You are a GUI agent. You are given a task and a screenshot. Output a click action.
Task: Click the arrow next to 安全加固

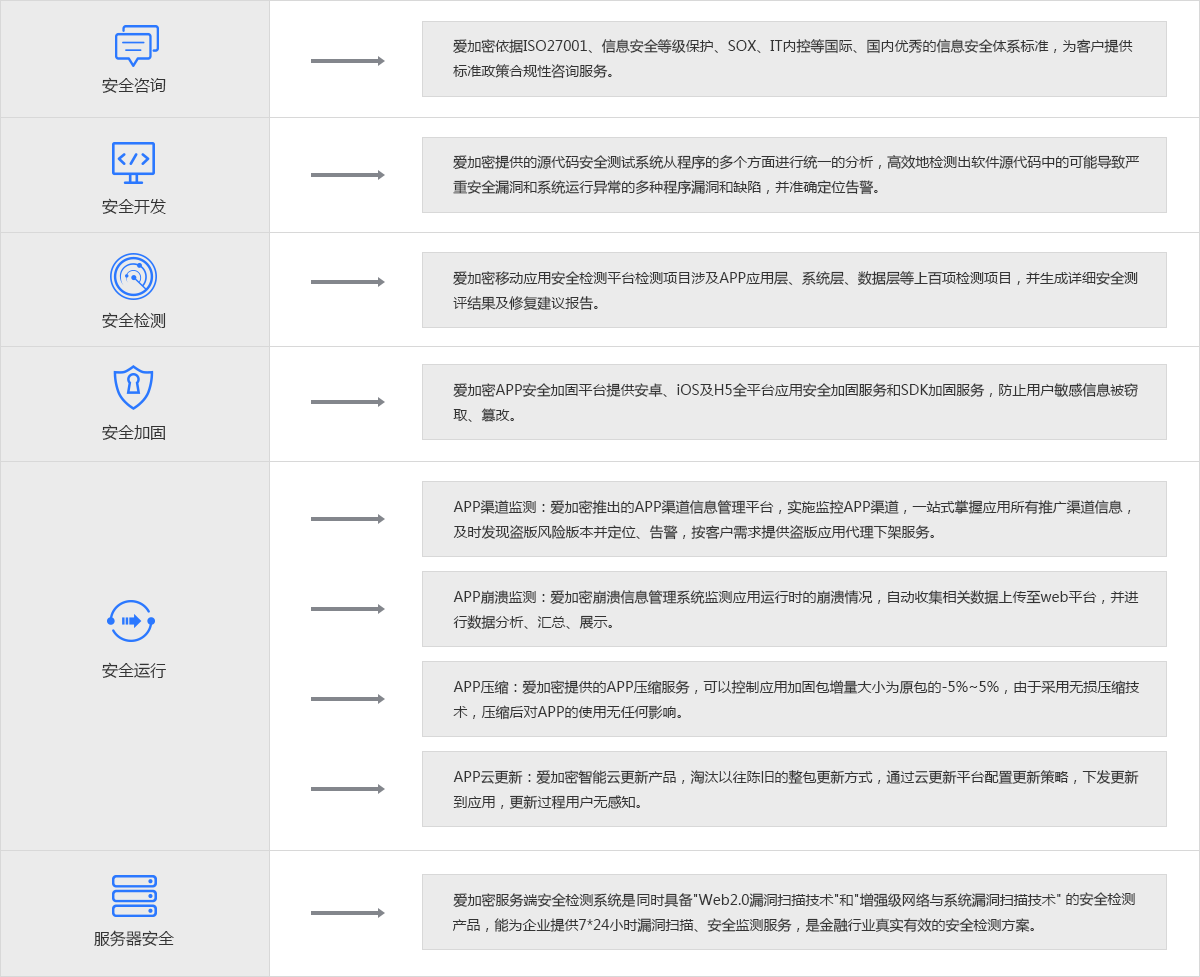coord(348,402)
